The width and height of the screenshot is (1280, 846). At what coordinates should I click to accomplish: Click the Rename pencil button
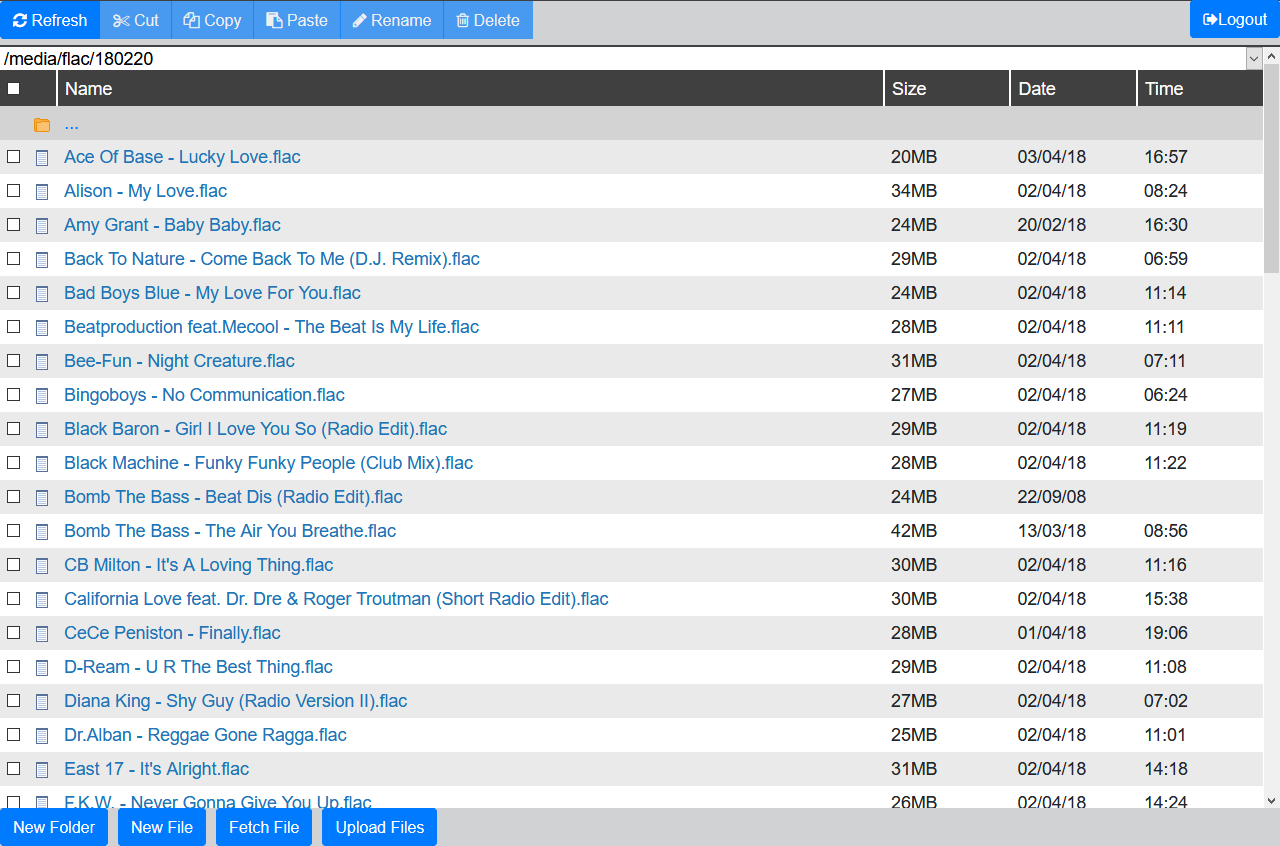click(x=392, y=20)
